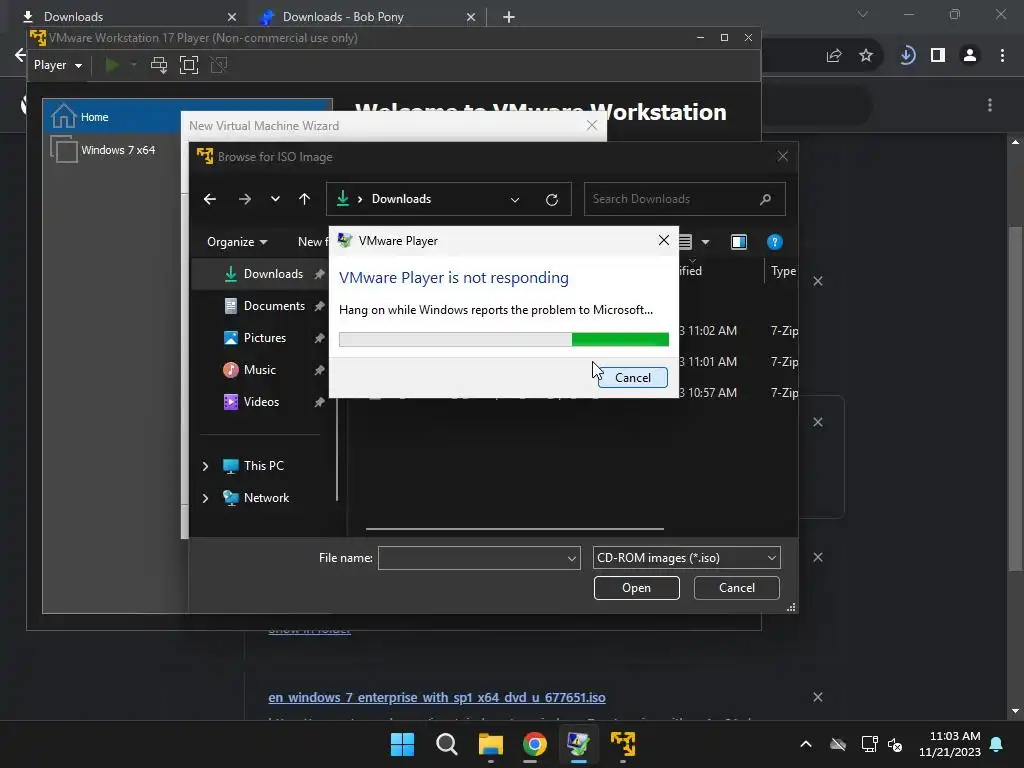This screenshot has height=768, width=1024.
Task: Open the view options dropdown arrow
Action: 705,242
